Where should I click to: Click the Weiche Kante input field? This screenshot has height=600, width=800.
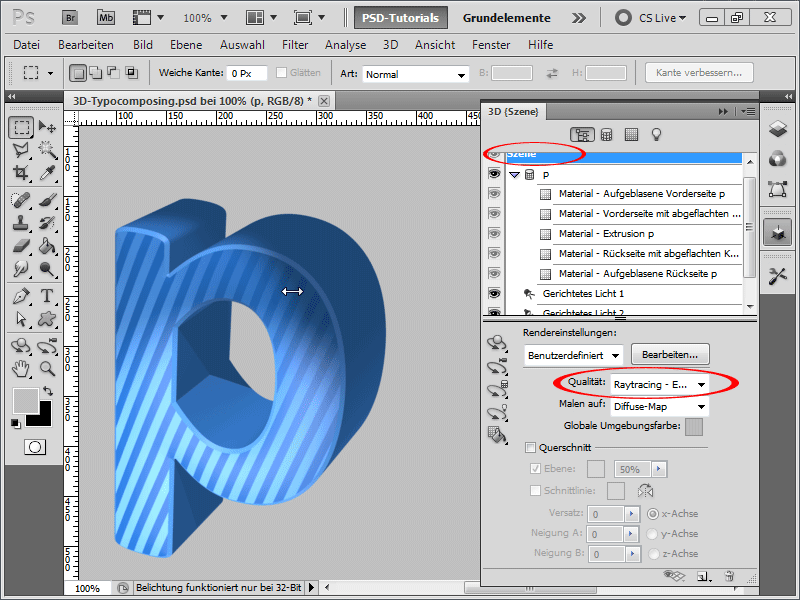pyautogui.click(x=247, y=73)
